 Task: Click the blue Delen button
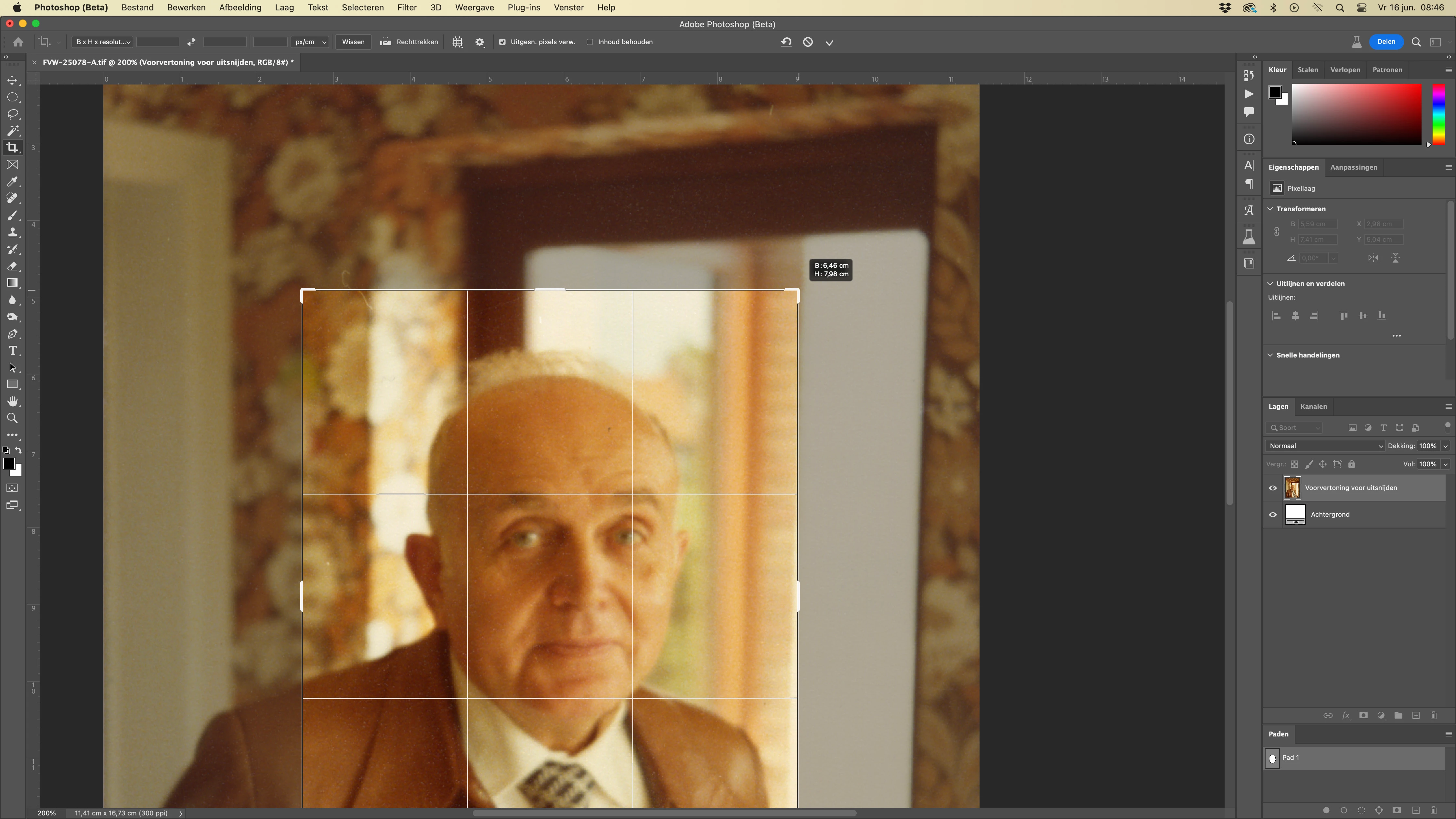click(1386, 42)
